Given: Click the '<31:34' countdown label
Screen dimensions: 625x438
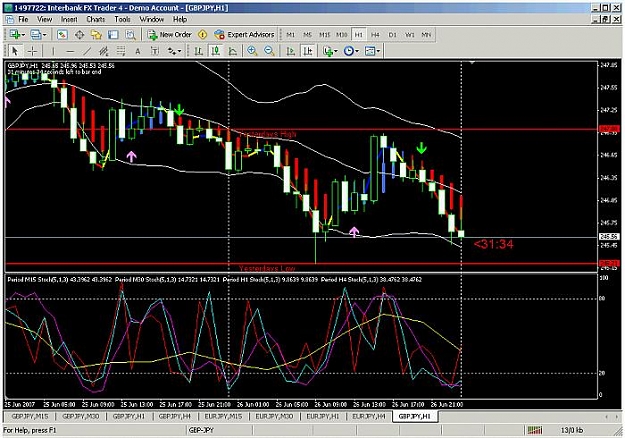Looking at the screenshot, I should point(493,244).
